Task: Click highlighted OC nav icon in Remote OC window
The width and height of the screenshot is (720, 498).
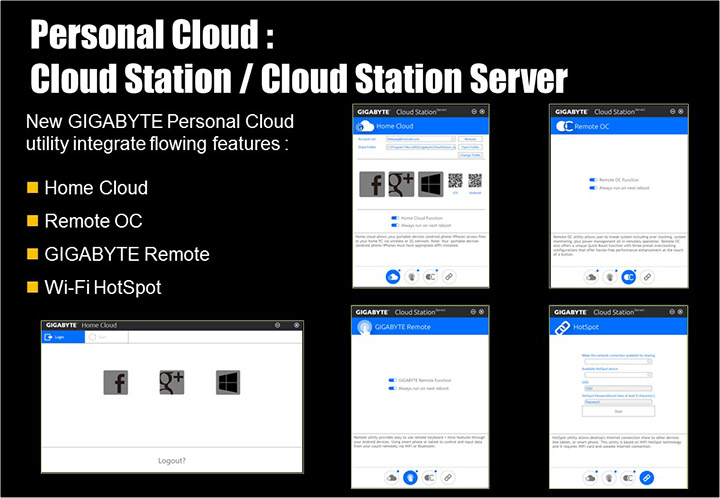Action: coord(628,277)
